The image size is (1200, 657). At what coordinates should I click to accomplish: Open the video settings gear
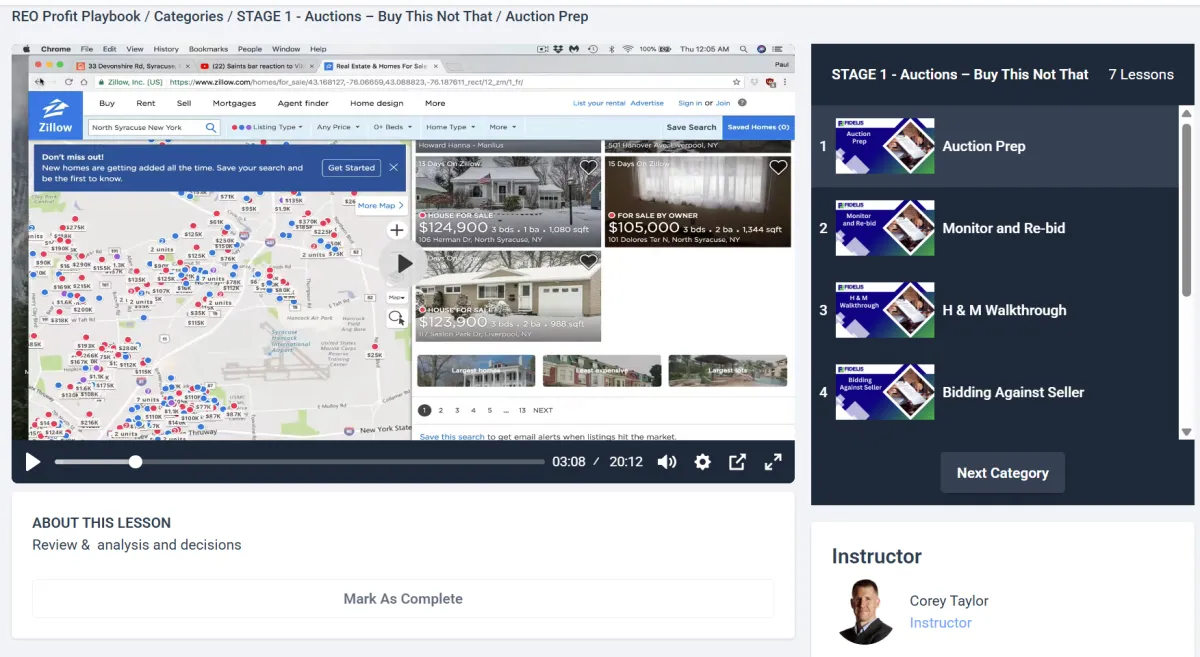coord(703,462)
